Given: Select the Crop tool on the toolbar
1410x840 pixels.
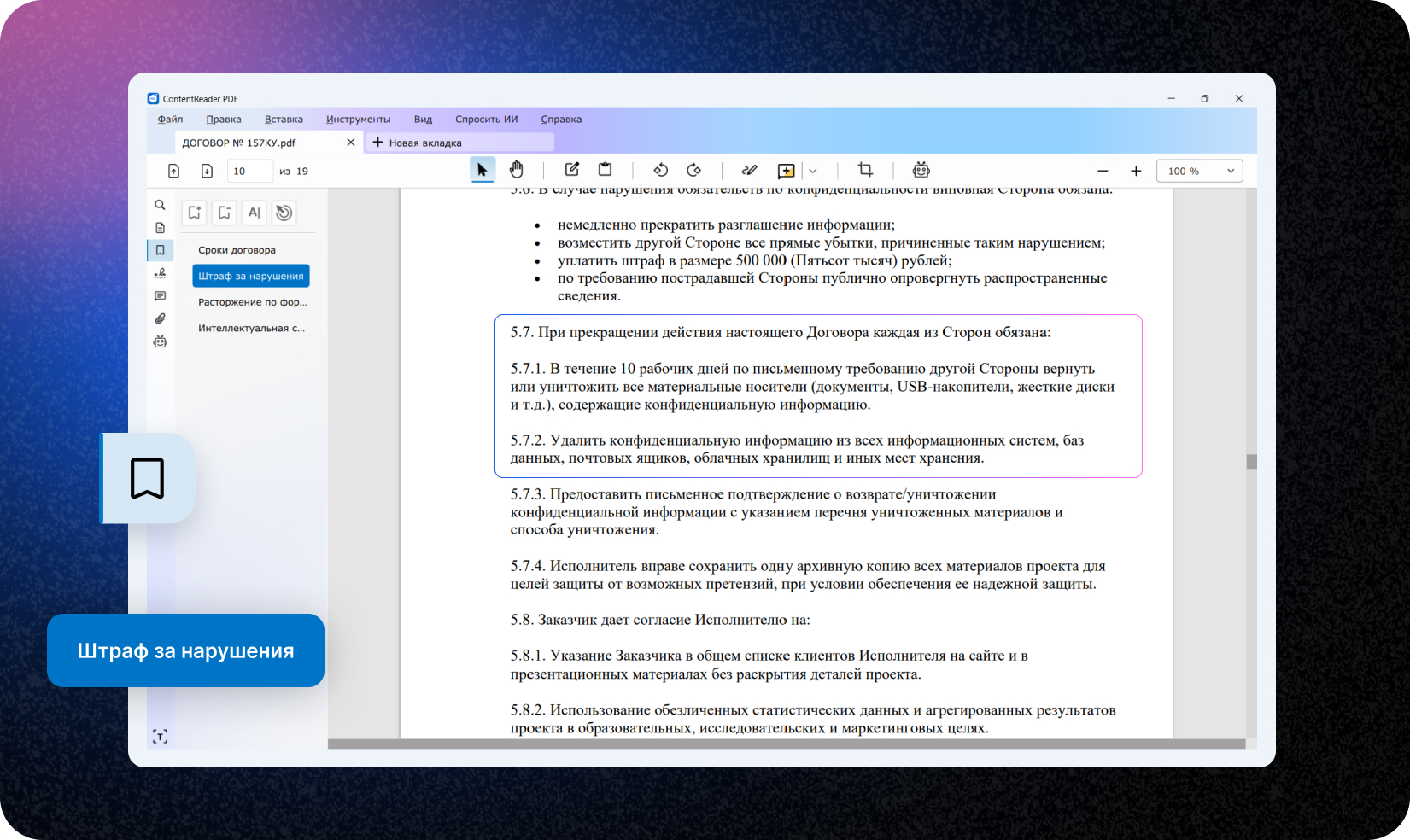Looking at the screenshot, I should (865, 170).
